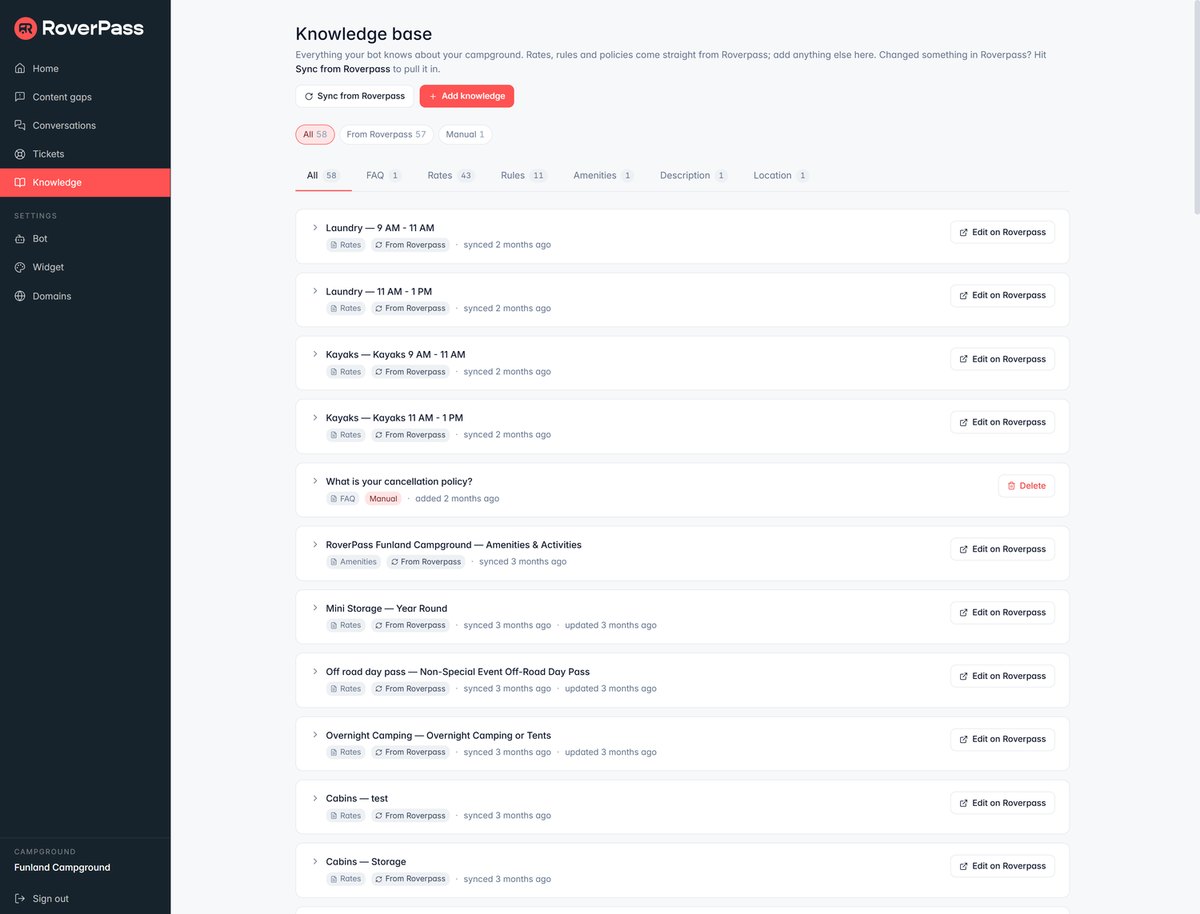Delete the cancellation policy entry
This screenshot has width=1200, height=914.
[x=1026, y=486]
